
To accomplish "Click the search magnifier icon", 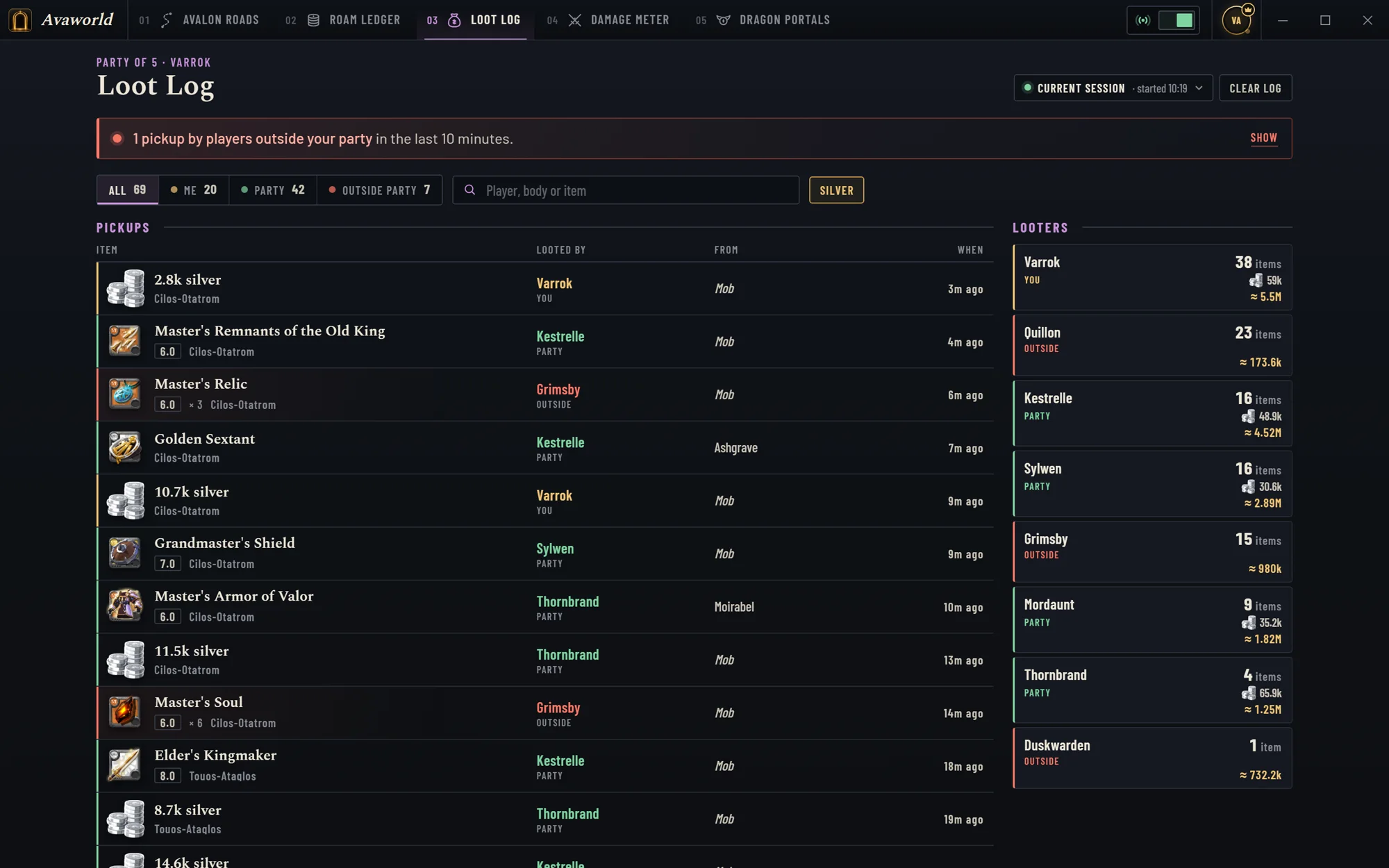I will tap(470, 190).
